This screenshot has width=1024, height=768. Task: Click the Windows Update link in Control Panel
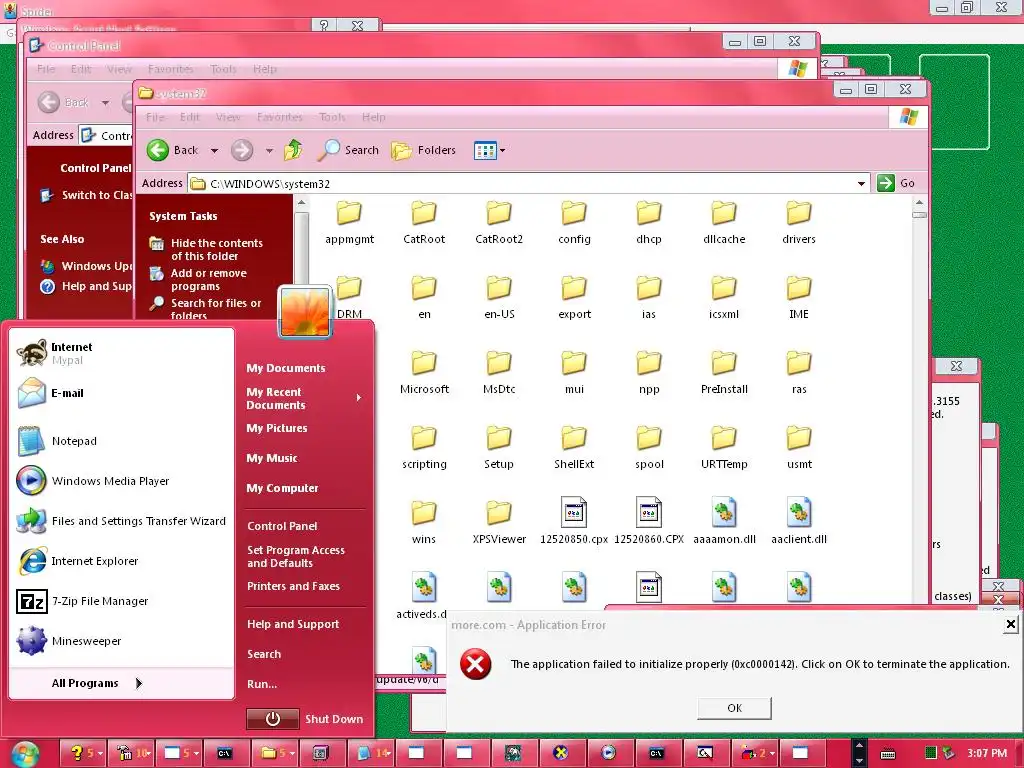(86, 266)
